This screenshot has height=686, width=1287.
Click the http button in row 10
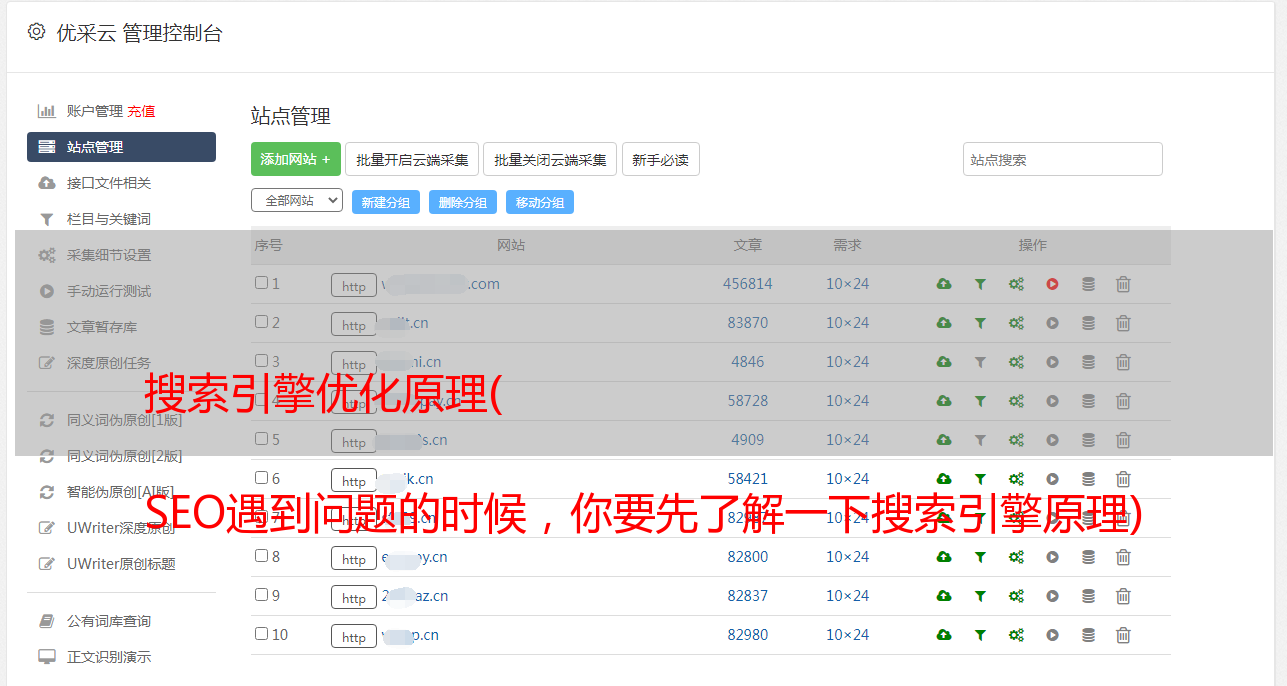(354, 636)
